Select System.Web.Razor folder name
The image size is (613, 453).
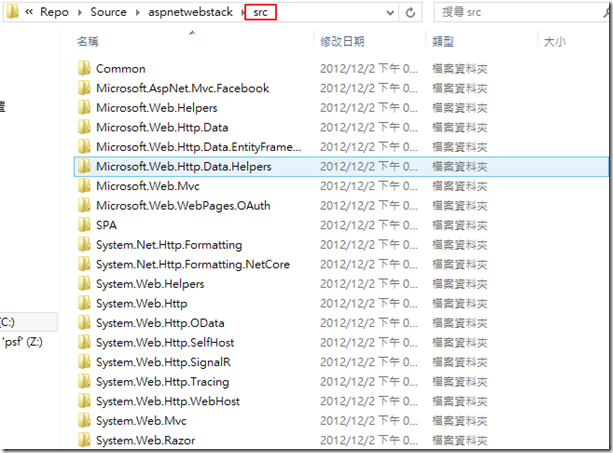tap(145, 440)
